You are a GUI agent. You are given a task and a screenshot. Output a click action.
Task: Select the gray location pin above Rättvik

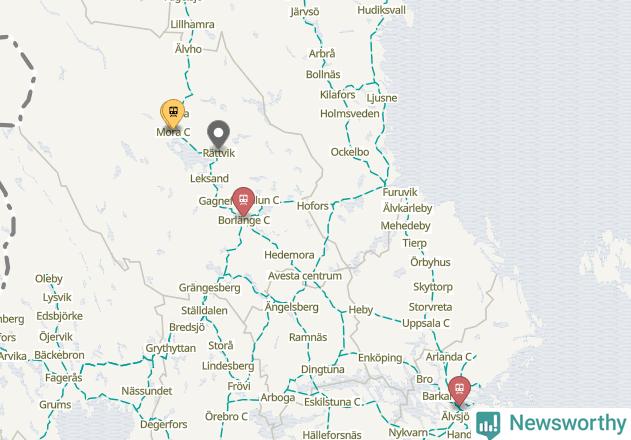[x=219, y=134]
